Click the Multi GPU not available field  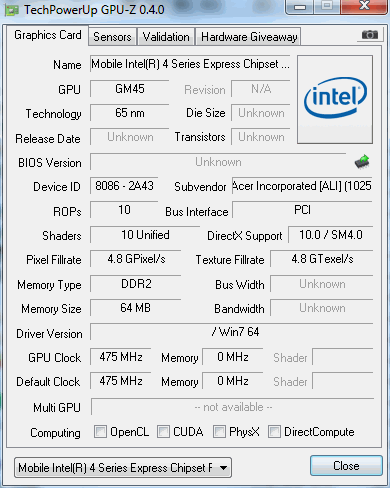coord(232,407)
